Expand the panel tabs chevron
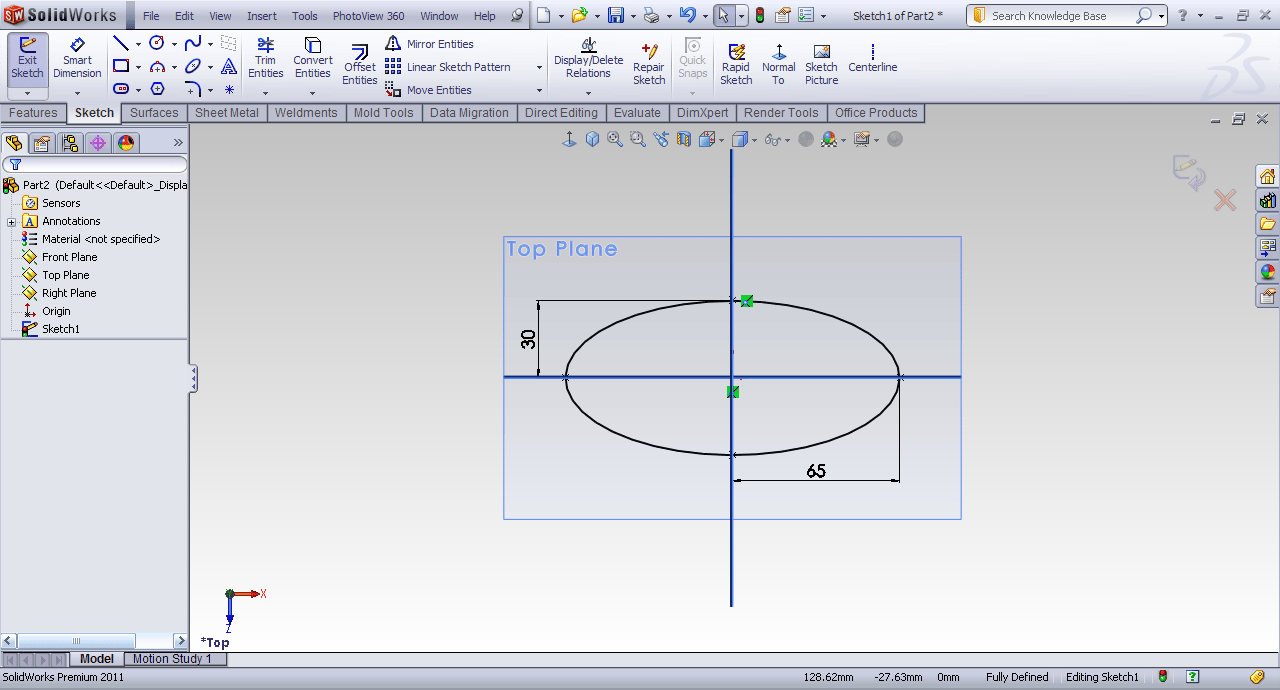 [x=178, y=143]
